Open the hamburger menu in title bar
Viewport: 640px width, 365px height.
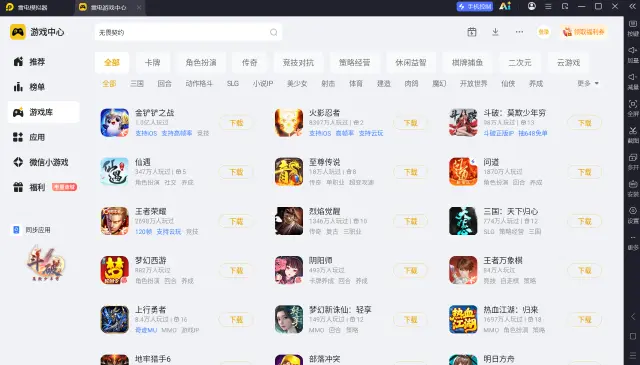coord(548,7)
